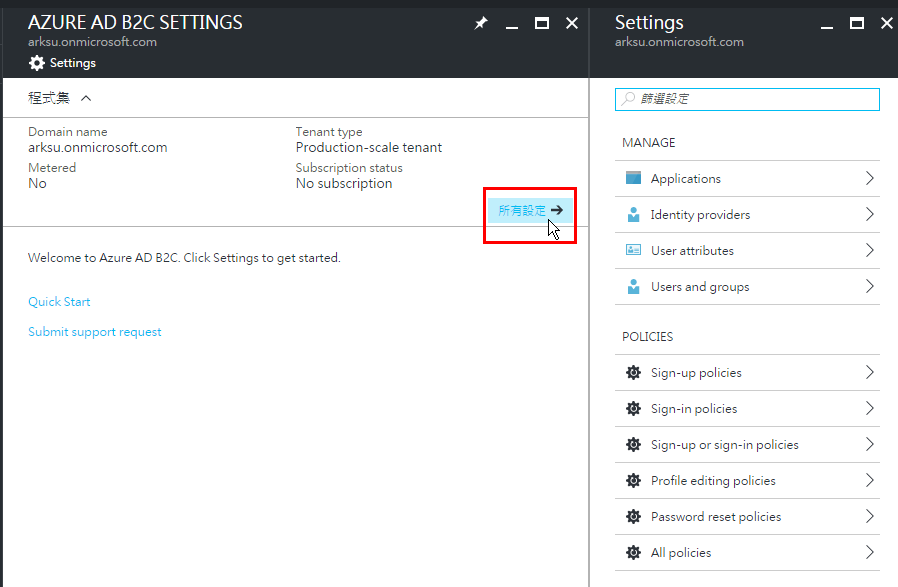Image resolution: width=898 pixels, height=587 pixels.
Task: Click the Applications icon
Action: [633, 178]
